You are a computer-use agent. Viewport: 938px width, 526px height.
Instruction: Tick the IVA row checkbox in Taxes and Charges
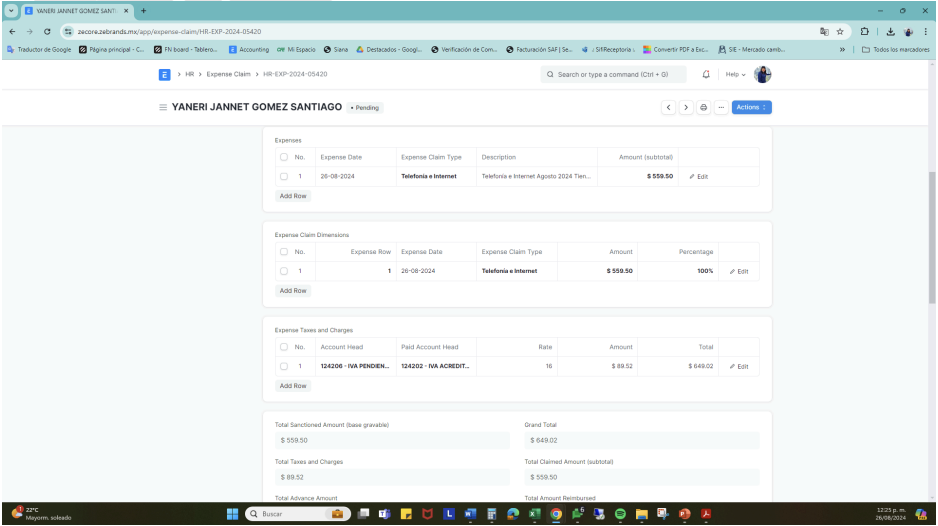coord(284,366)
